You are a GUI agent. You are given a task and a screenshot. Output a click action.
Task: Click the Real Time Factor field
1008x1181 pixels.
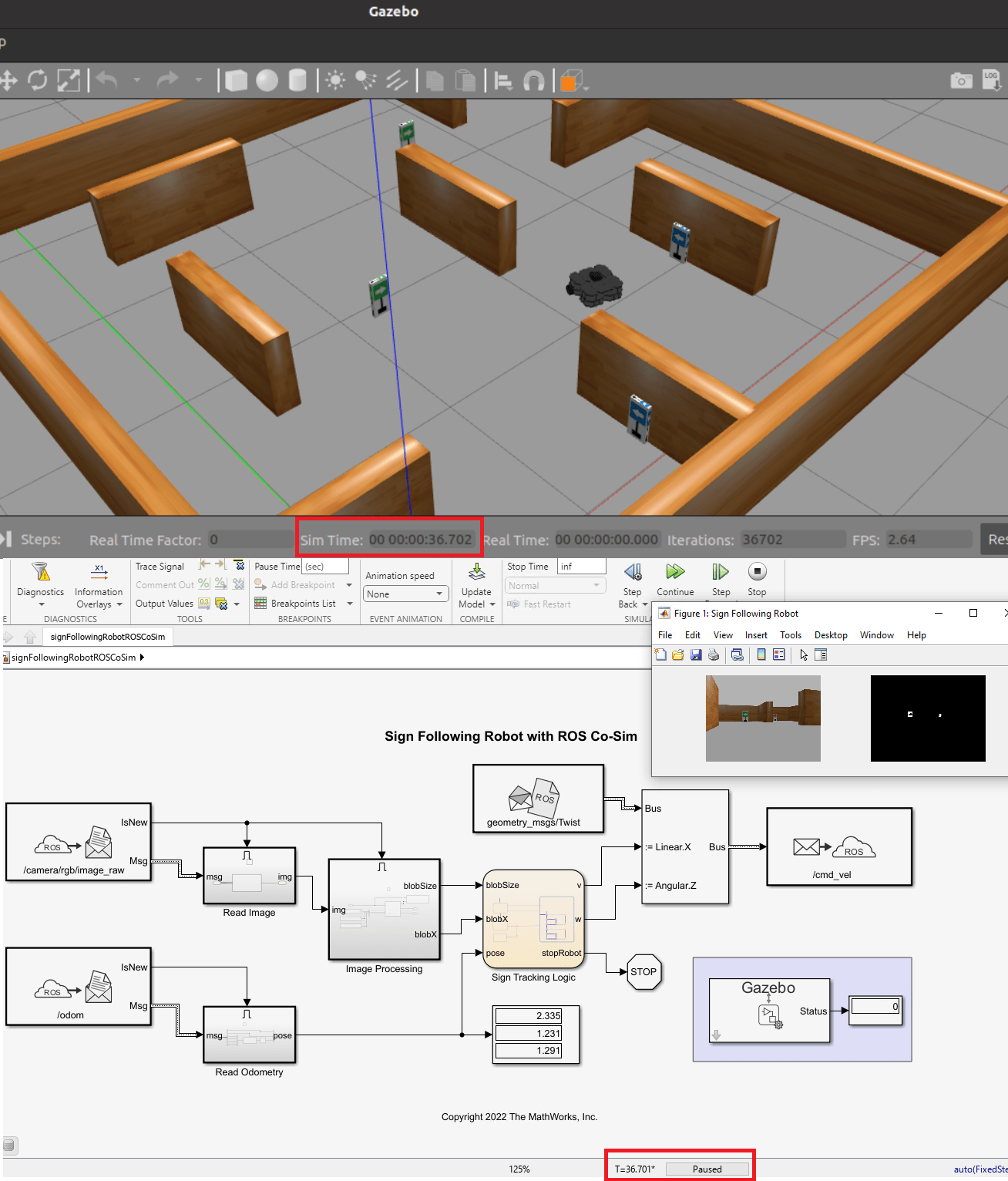(x=251, y=540)
